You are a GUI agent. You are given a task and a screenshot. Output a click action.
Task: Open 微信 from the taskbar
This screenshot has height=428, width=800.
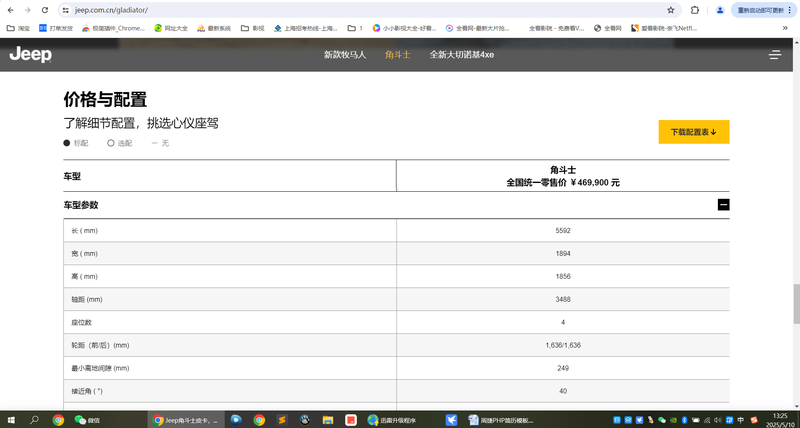(x=87, y=420)
